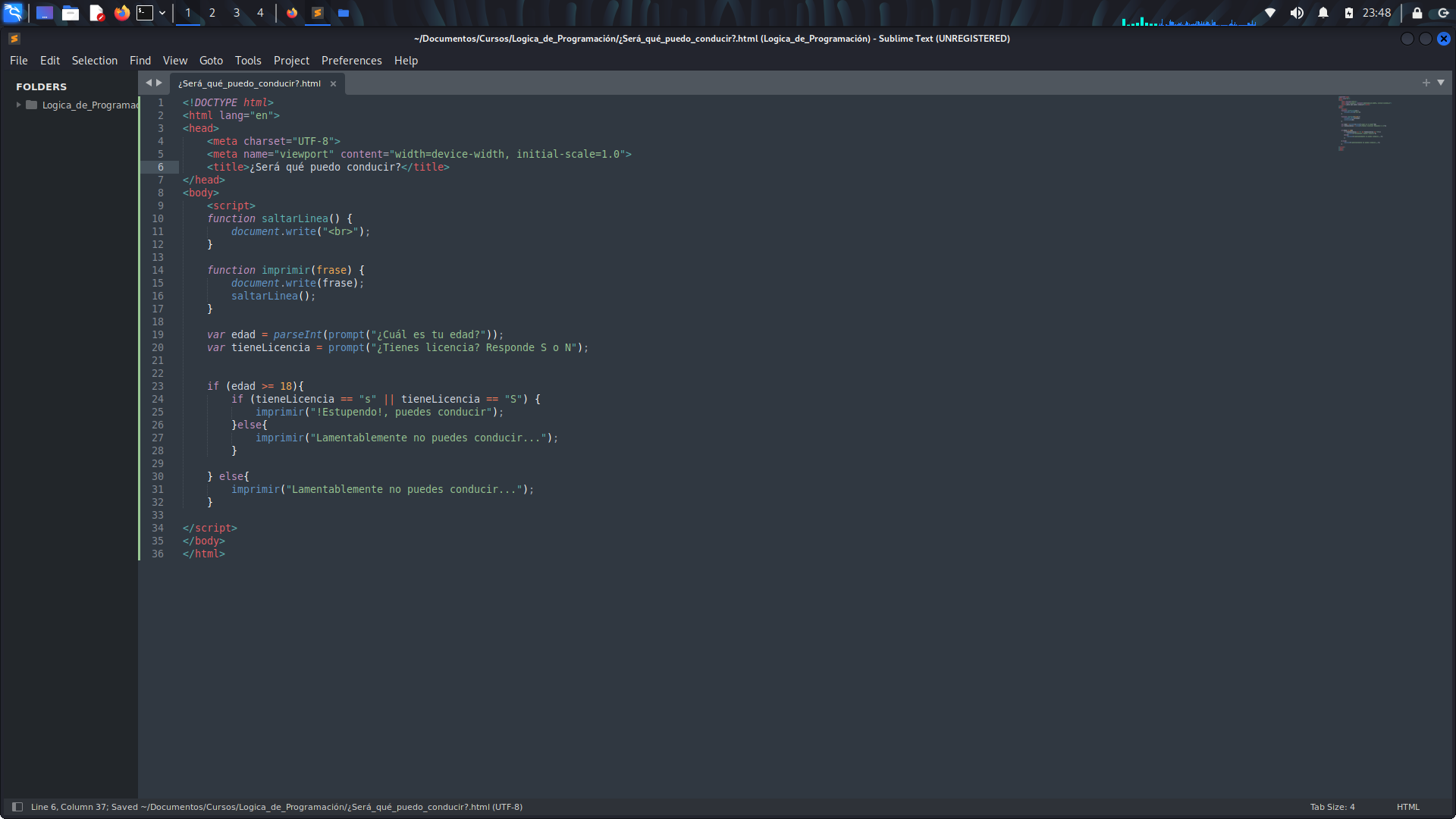Switch to workspace 1

(x=188, y=13)
